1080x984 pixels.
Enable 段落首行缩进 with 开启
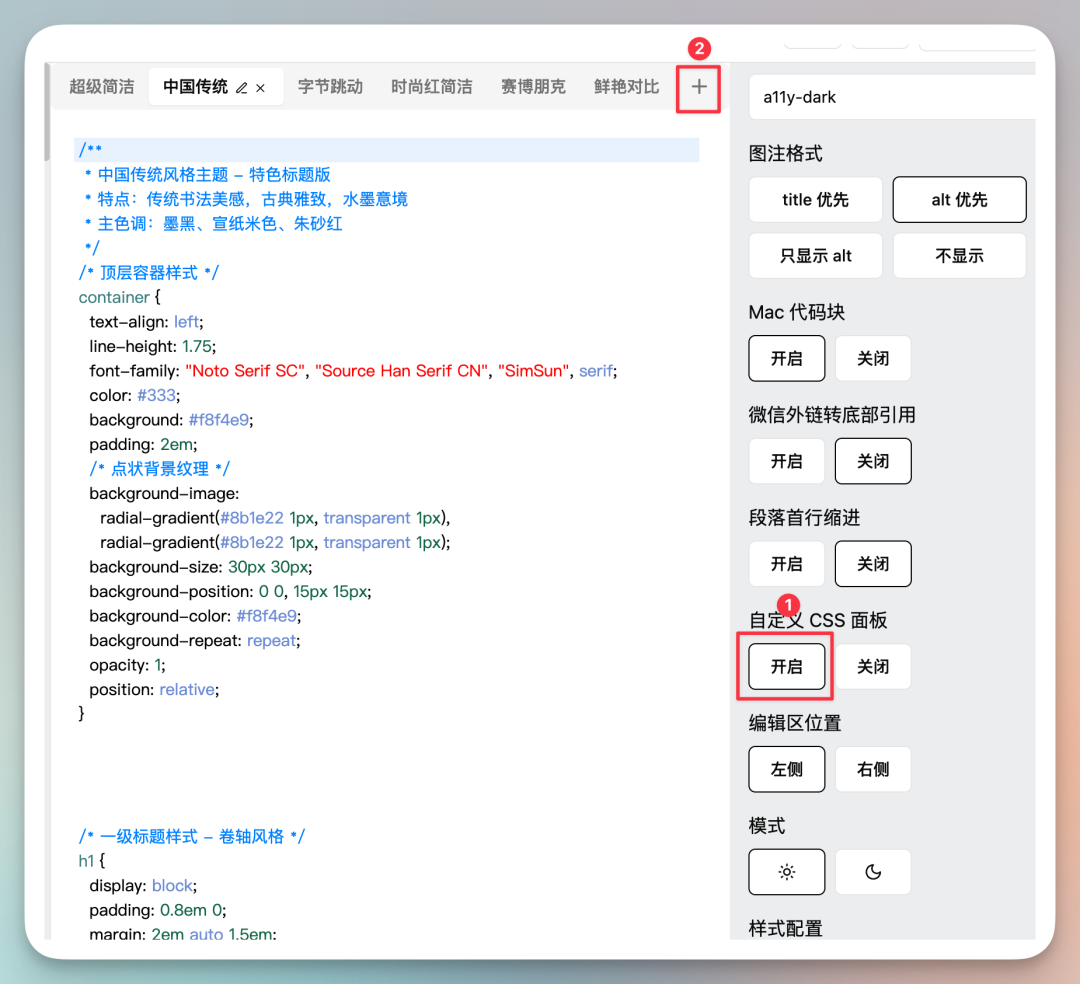(787, 563)
